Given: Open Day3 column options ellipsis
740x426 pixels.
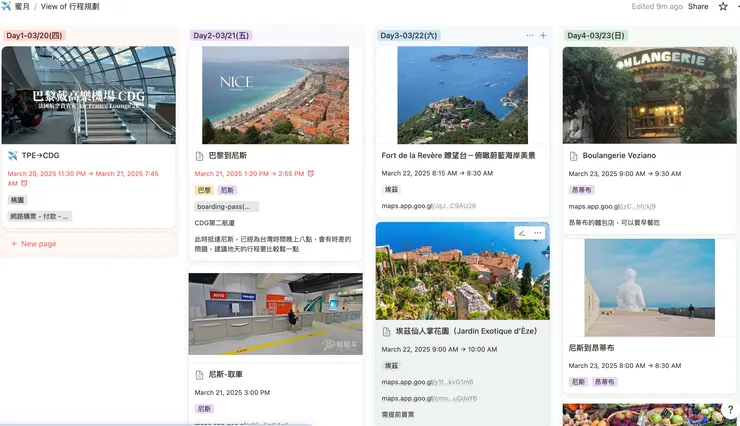Looking at the screenshot, I should [x=530, y=35].
